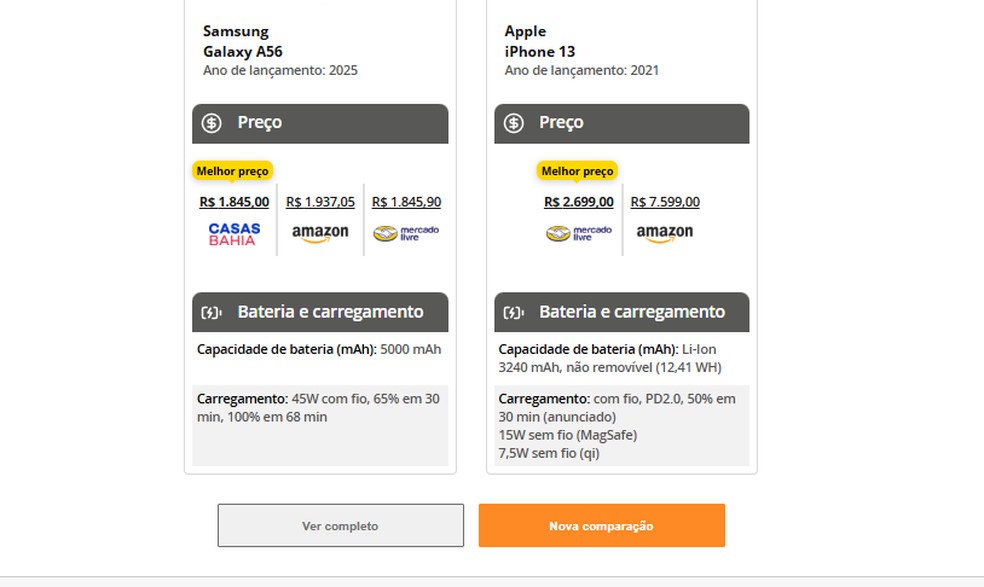The height and width of the screenshot is (587, 984).
Task: Click Mercado Livre logo under iPhone 13
Action: tap(579, 232)
